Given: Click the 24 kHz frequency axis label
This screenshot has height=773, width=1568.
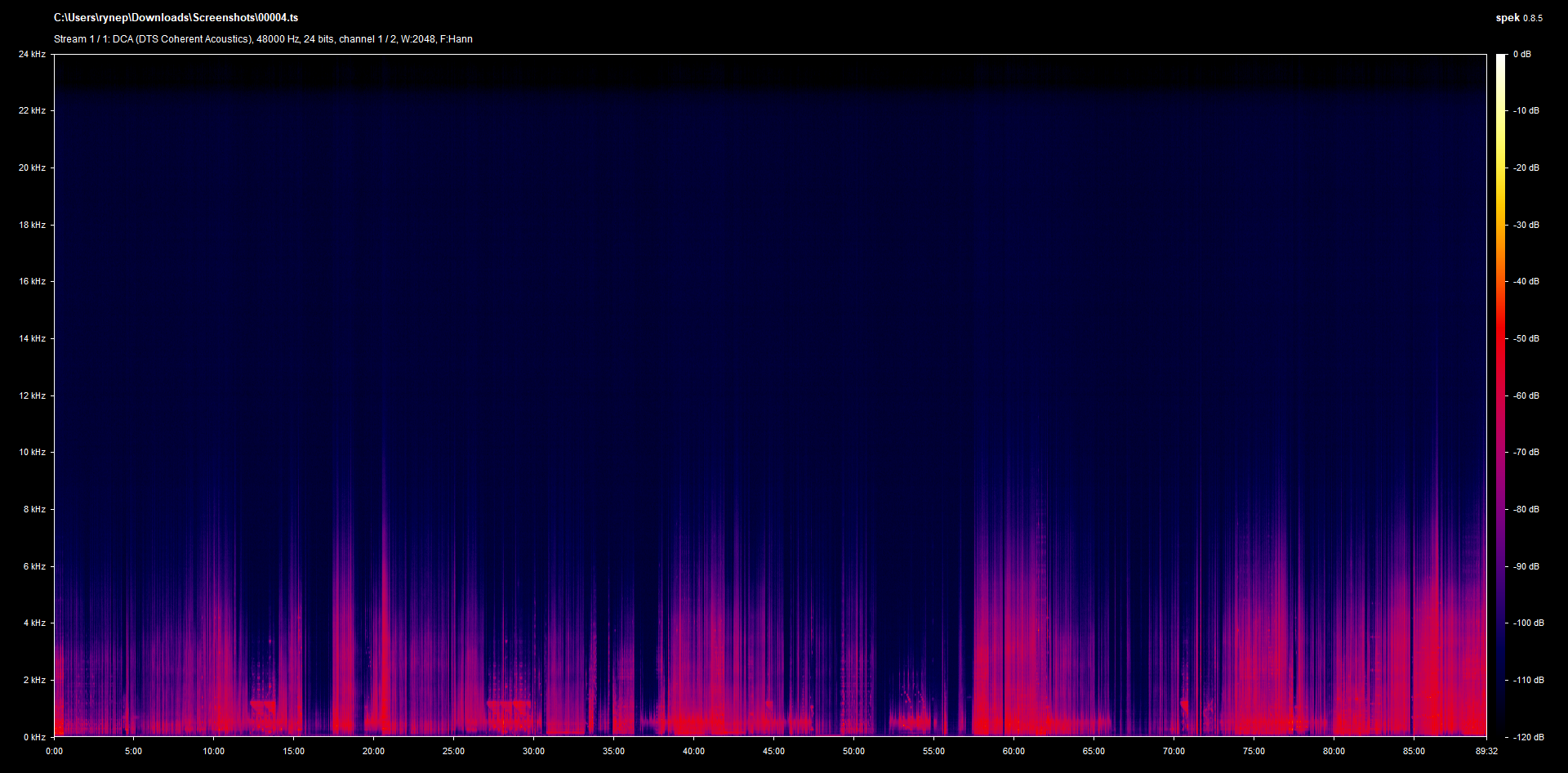Looking at the screenshot, I should [x=32, y=55].
